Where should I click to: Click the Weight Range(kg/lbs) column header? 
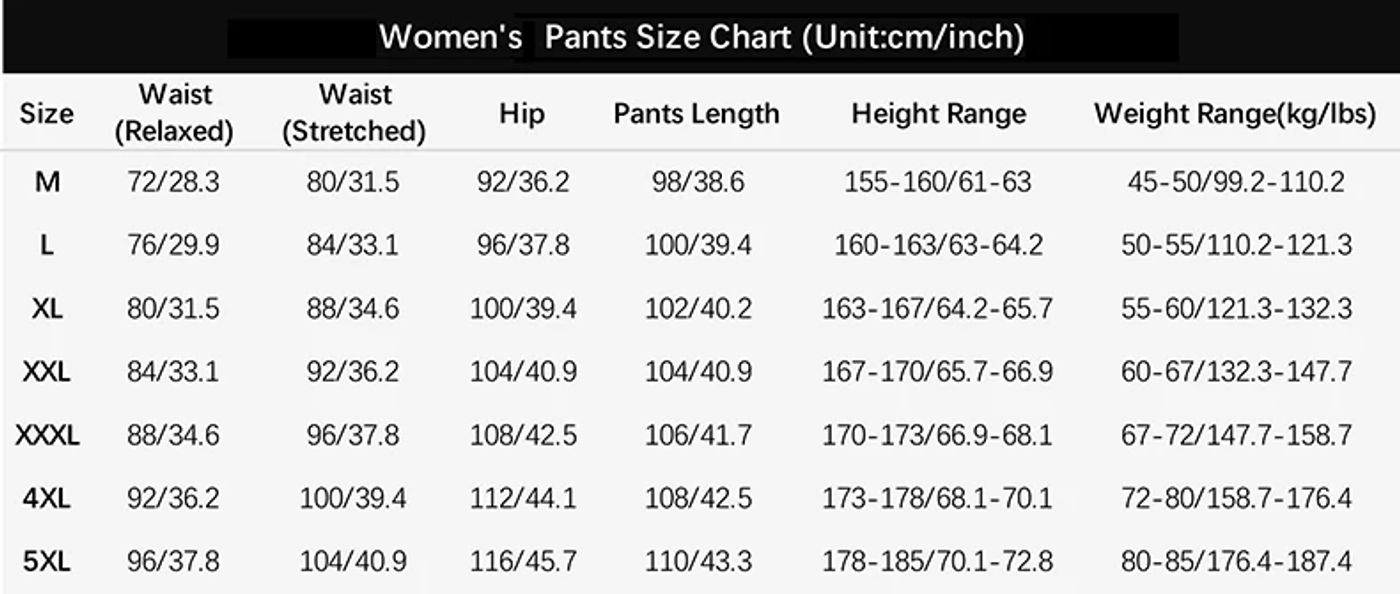1235,113
